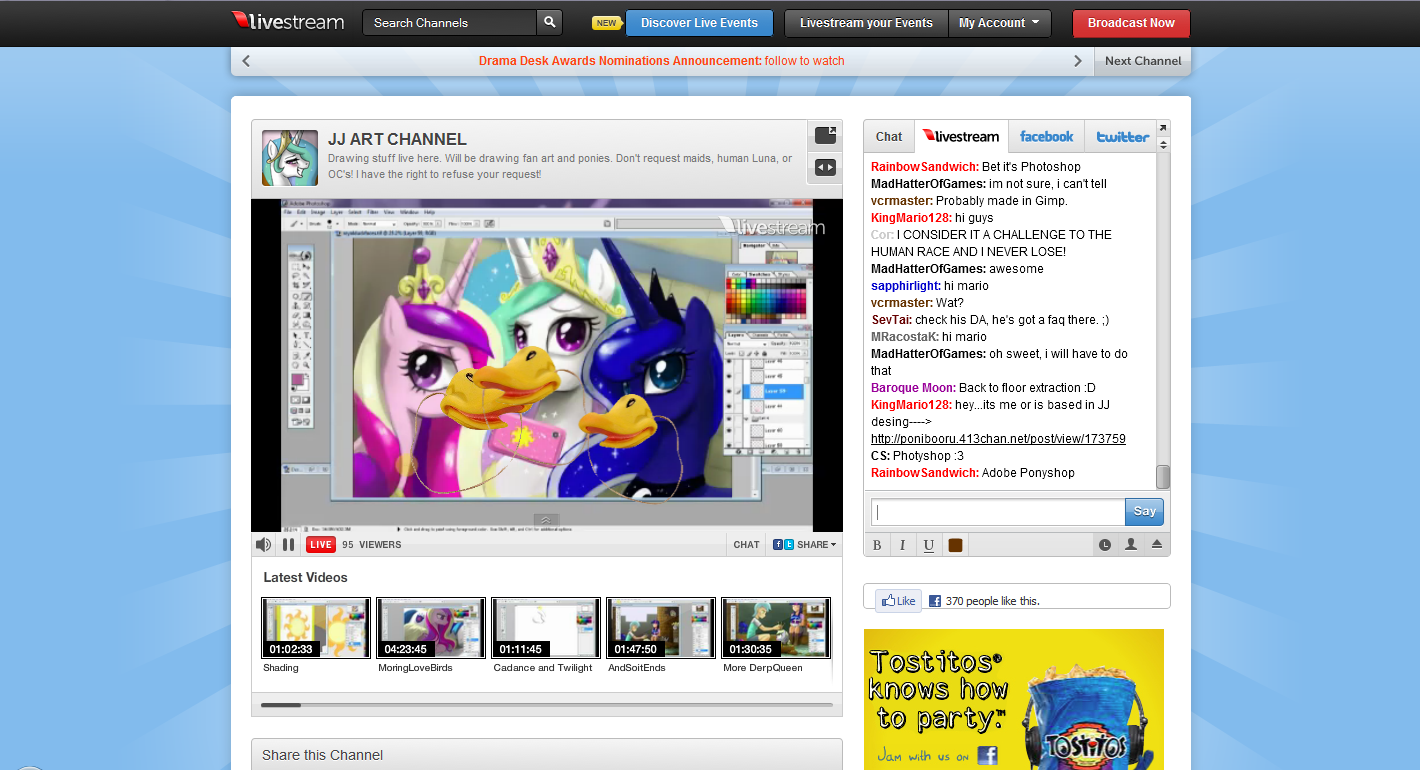Viewport: 1420px width, 770px height.
Task: Pick the brown chat text color swatch
Action: click(x=955, y=545)
